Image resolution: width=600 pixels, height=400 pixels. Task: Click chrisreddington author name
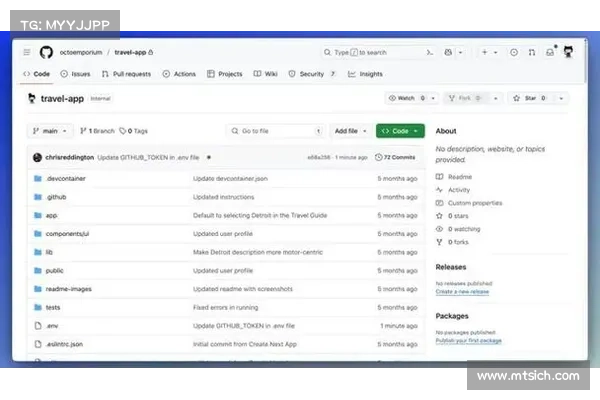[70, 157]
